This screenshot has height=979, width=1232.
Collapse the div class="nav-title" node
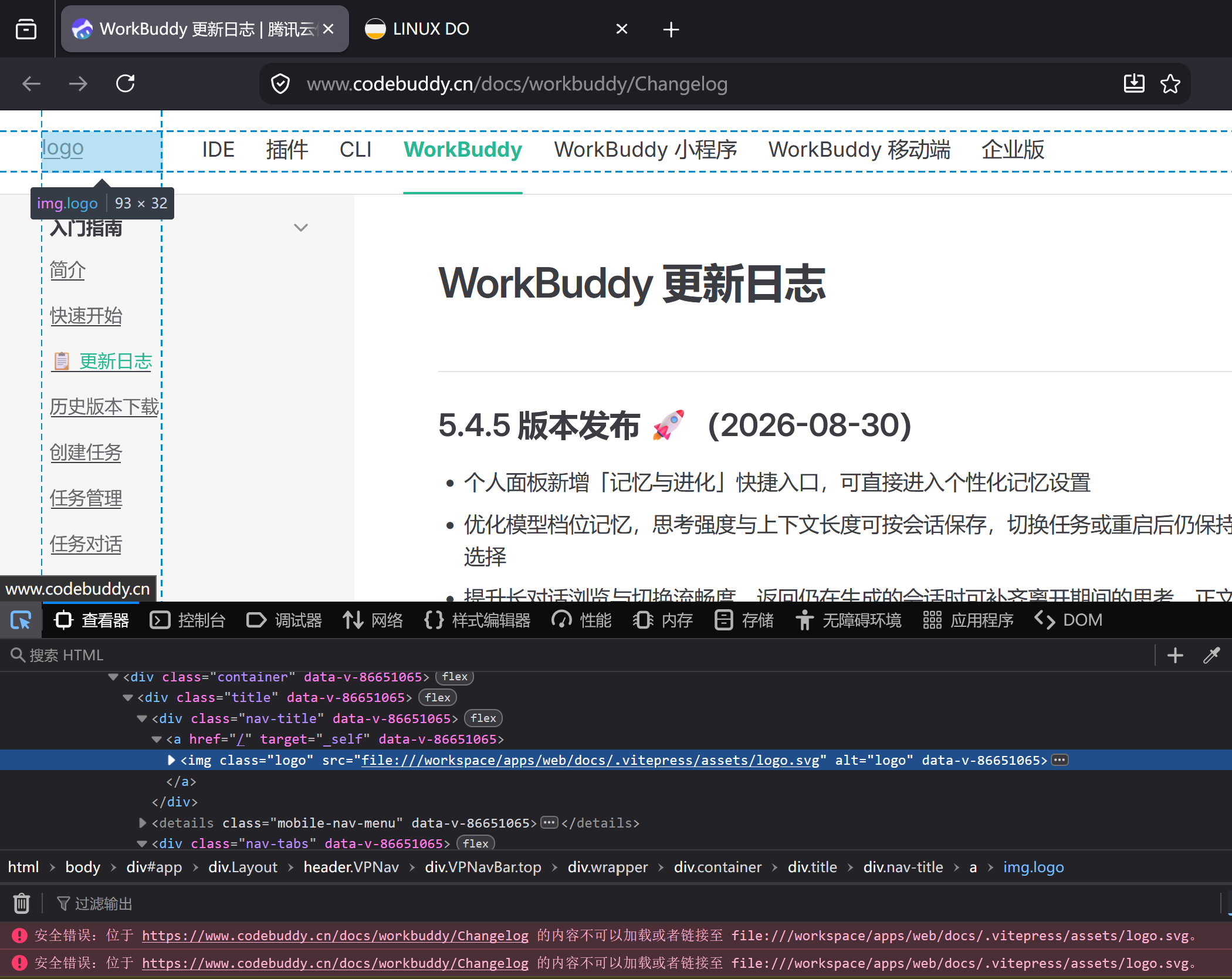(142, 718)
